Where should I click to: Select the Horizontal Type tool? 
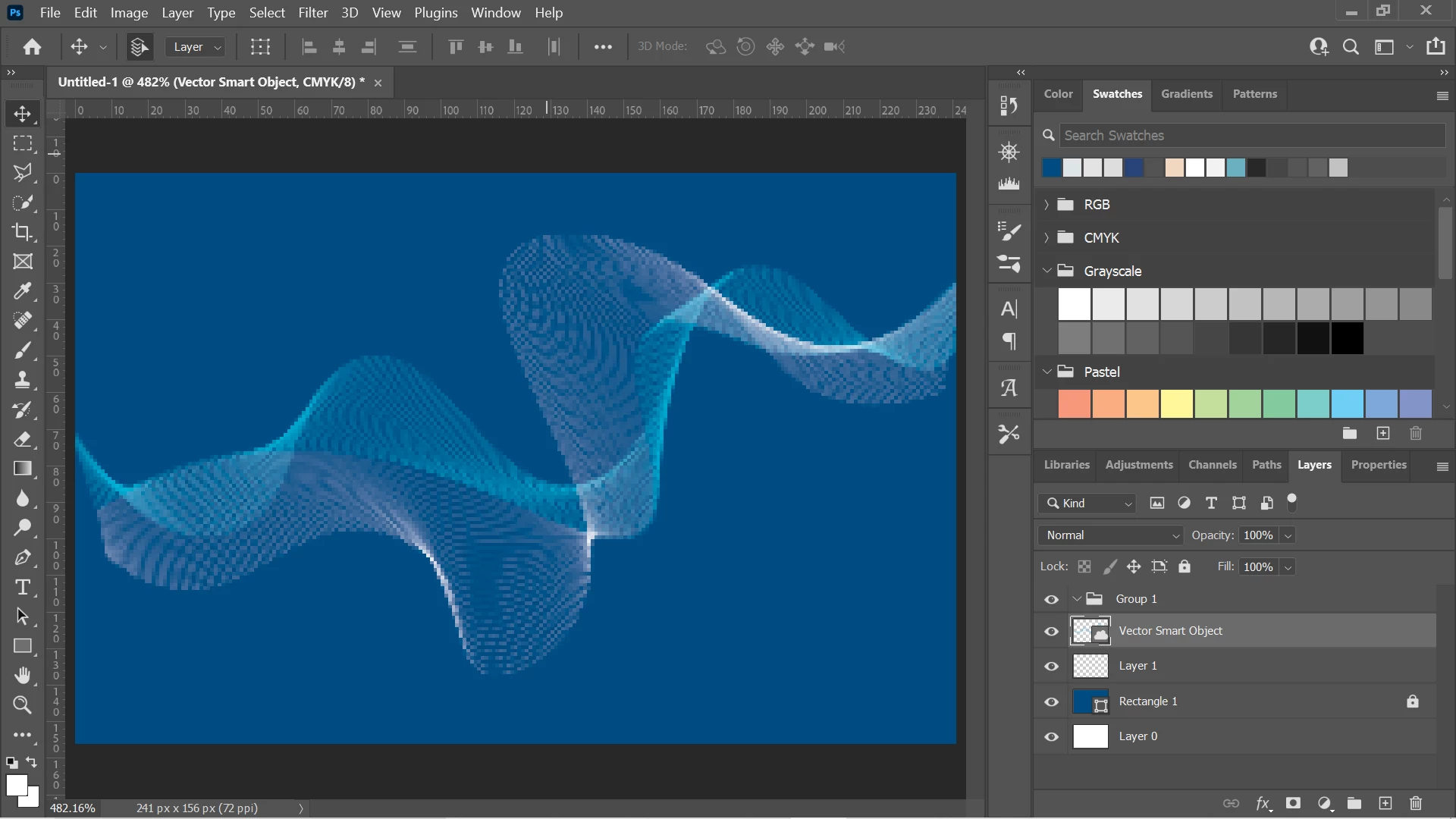click(22, 587)
